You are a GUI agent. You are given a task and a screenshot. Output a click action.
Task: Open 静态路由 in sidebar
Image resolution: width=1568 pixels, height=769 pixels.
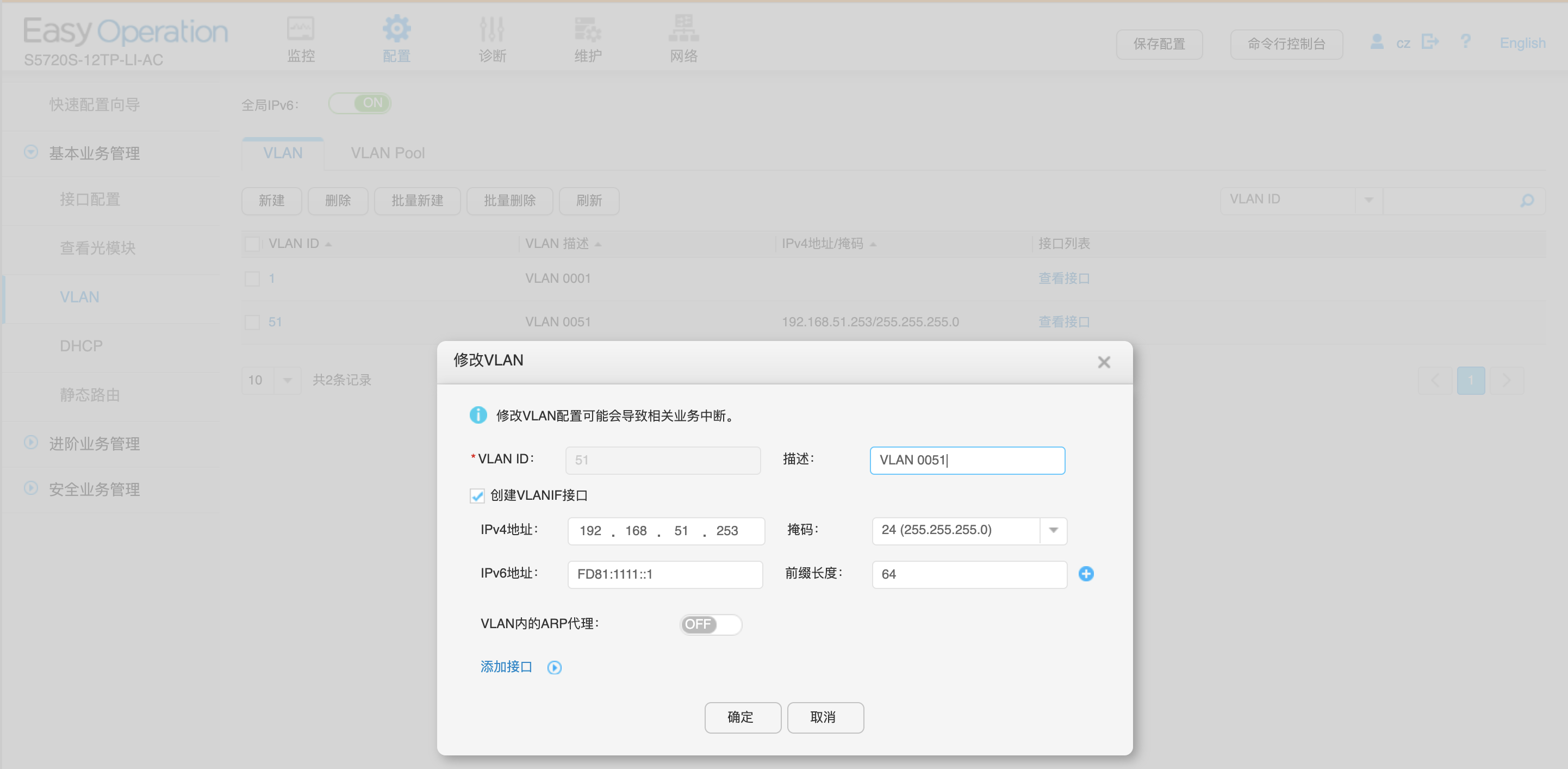90,395
